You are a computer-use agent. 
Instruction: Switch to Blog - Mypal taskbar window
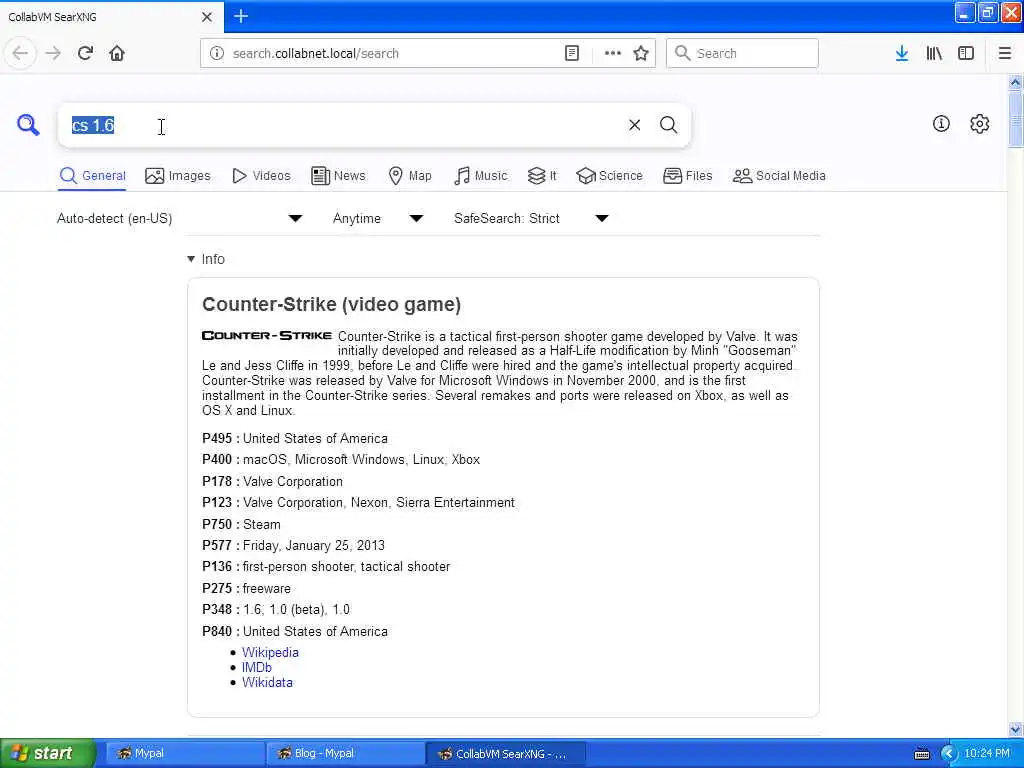(x=345, y=753)
